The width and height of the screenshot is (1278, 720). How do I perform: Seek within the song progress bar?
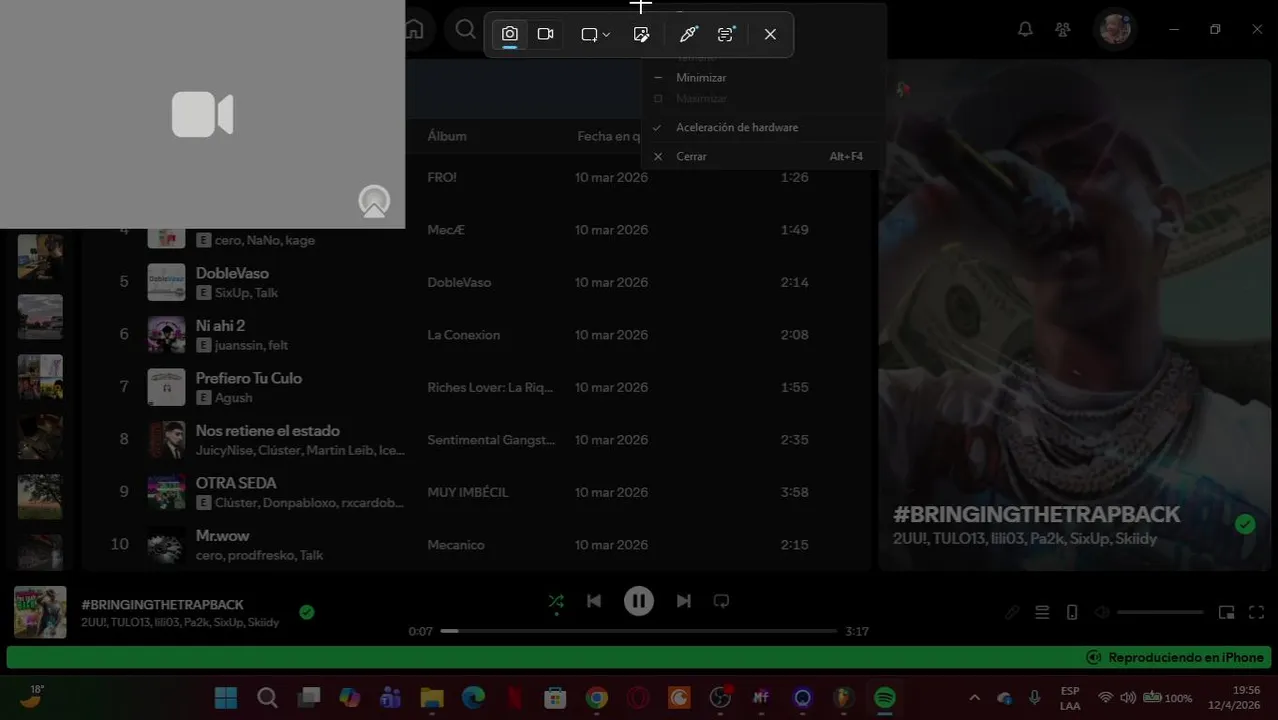click(639, 631)
